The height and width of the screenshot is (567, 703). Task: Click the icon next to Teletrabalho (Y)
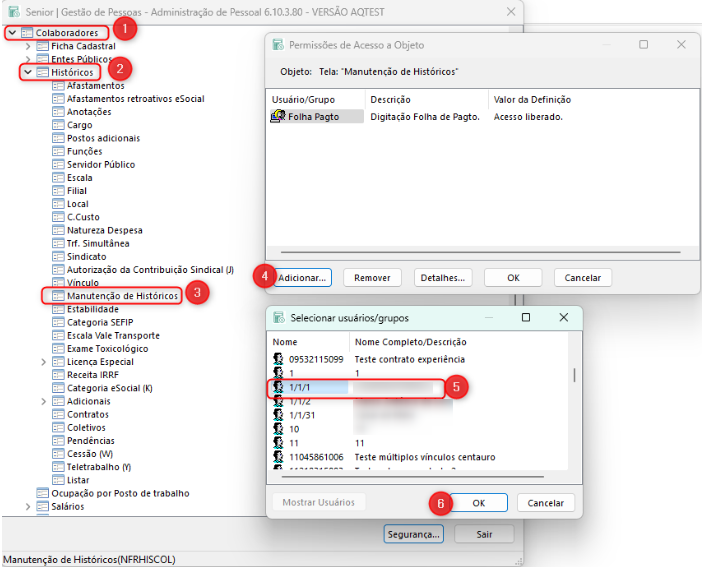click(x=58, y=467)
